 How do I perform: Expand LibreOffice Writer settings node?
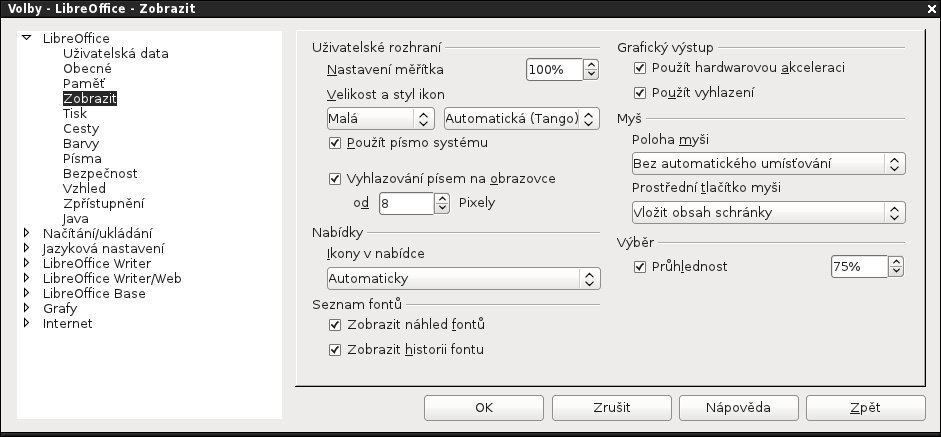26,263
